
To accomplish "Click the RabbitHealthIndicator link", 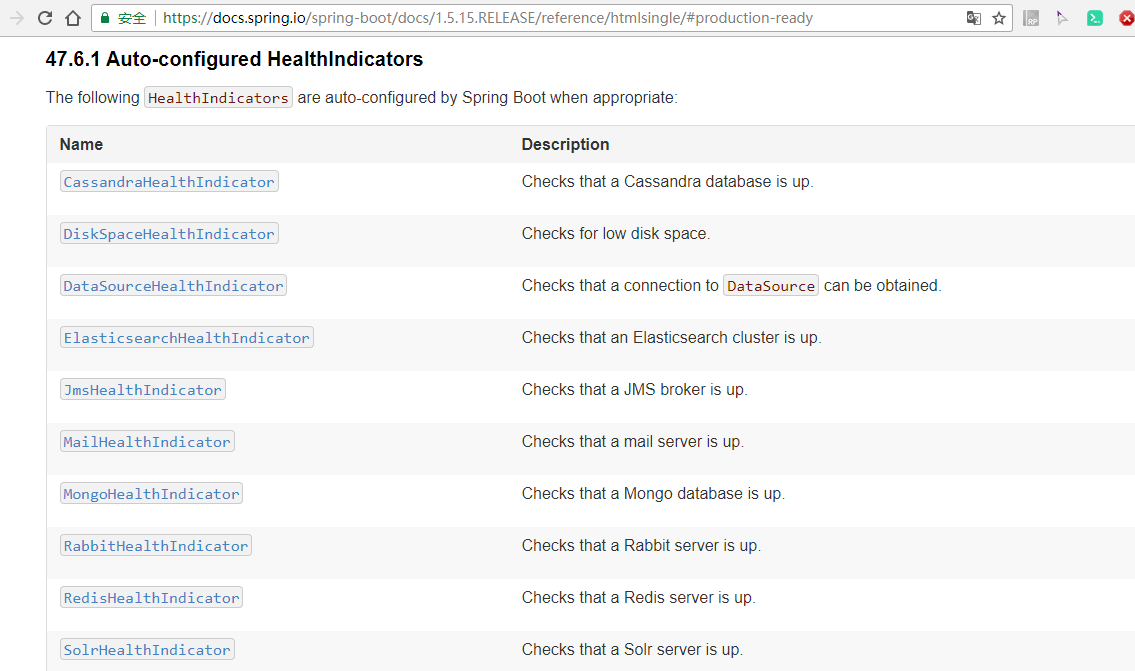I will 155,545.
